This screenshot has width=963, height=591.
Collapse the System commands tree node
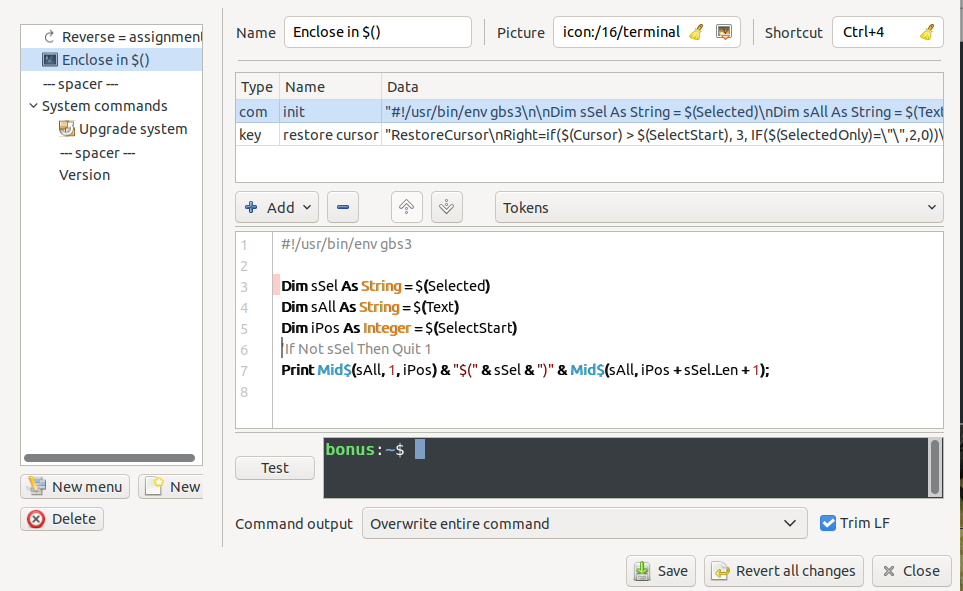click(x=34, y=106)
